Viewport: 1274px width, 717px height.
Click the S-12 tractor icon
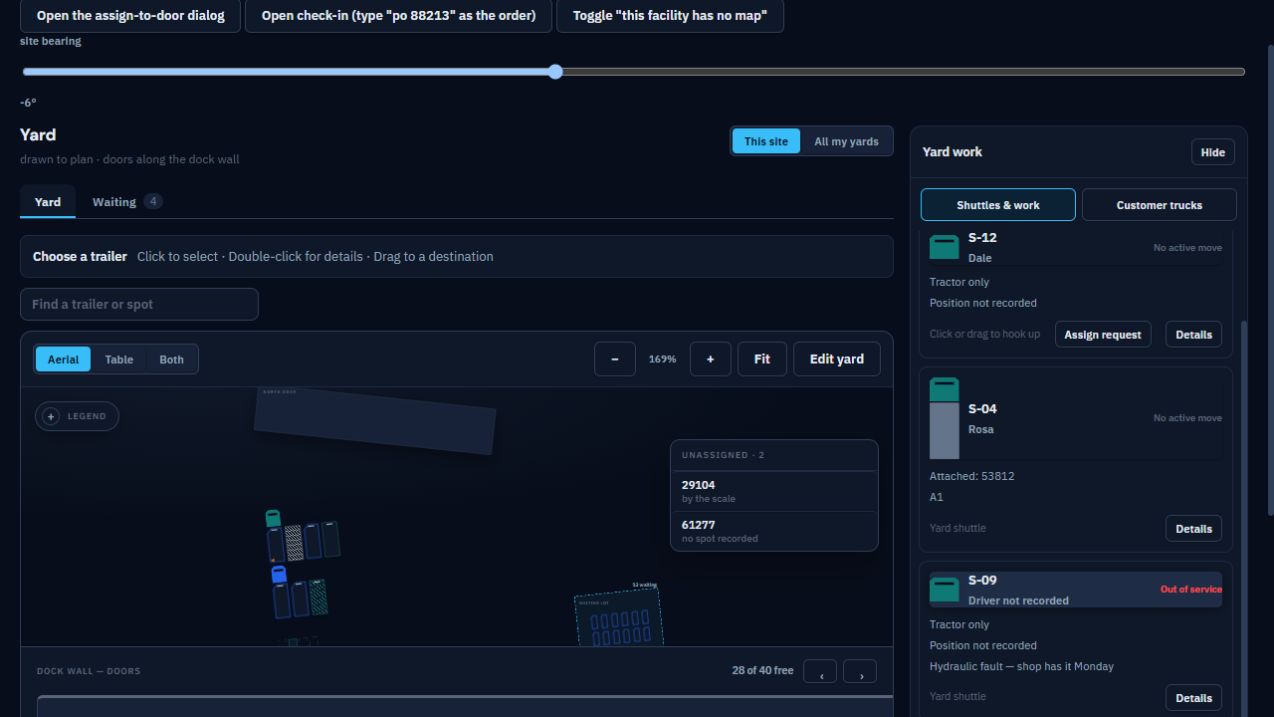[x=944, y=247]
